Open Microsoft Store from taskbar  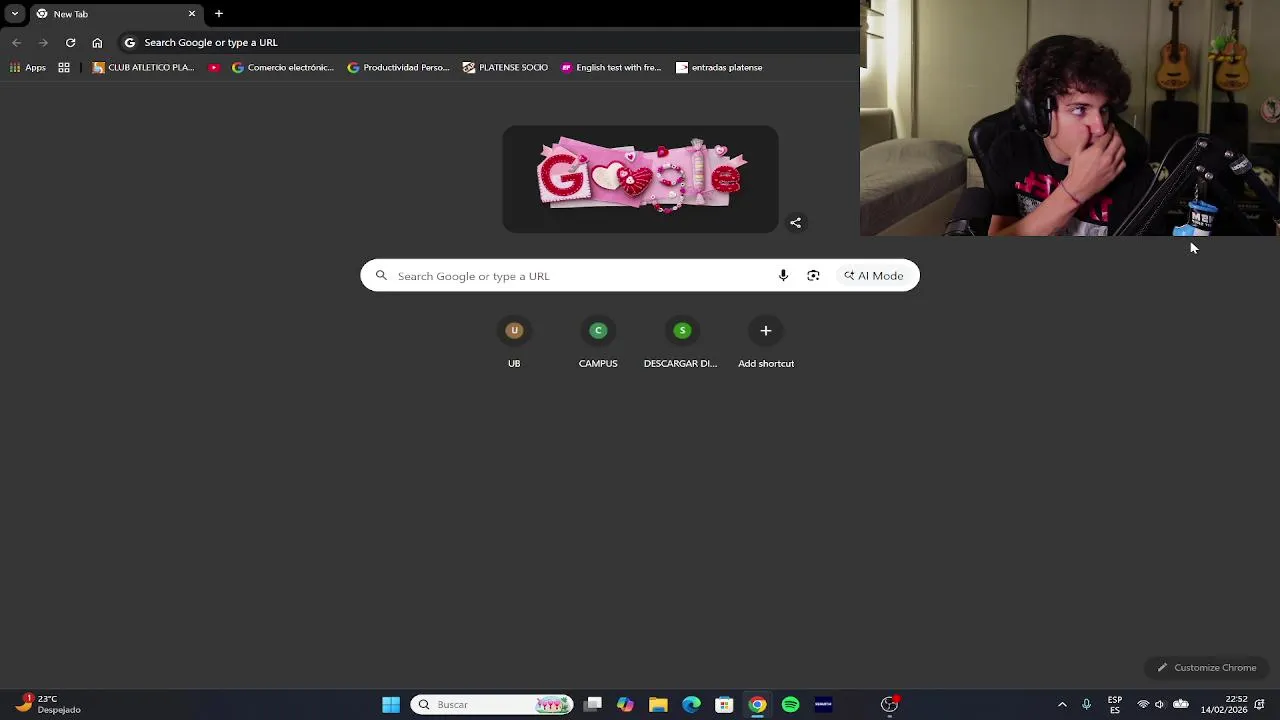click(x=724, y=705)
